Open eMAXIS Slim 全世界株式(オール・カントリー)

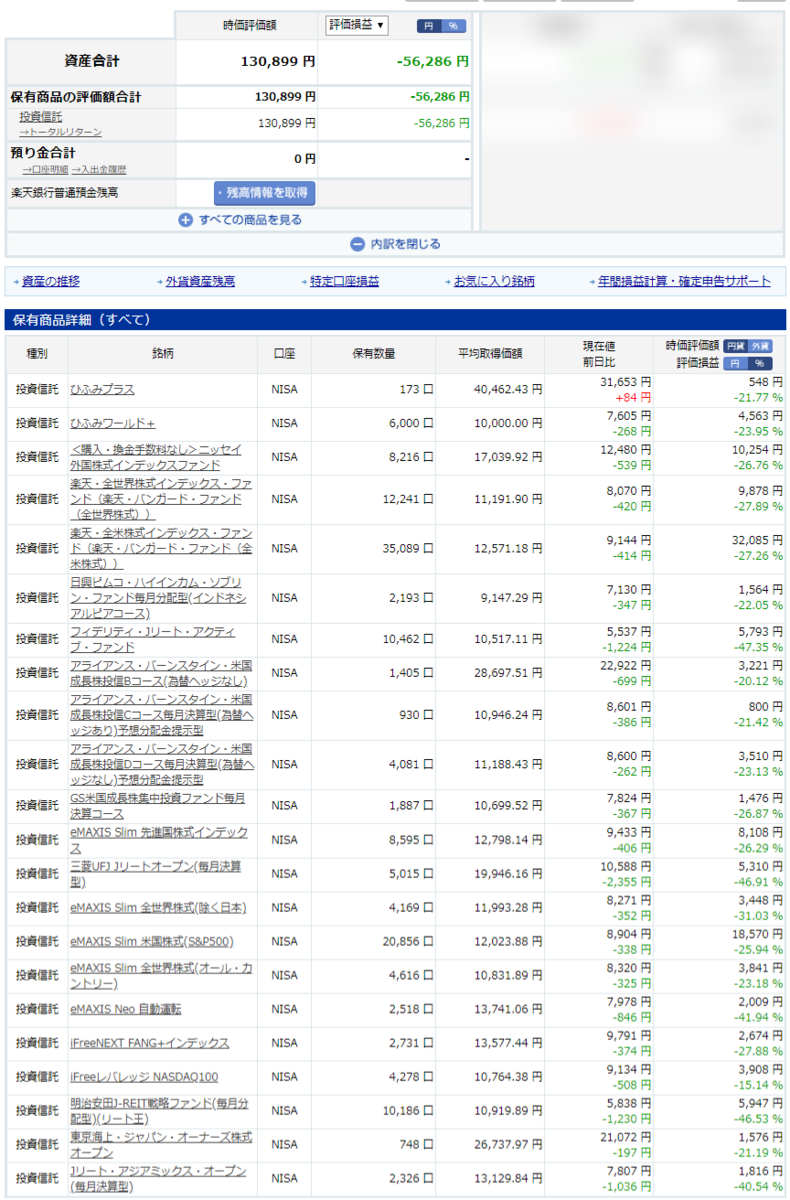[159, 976]
